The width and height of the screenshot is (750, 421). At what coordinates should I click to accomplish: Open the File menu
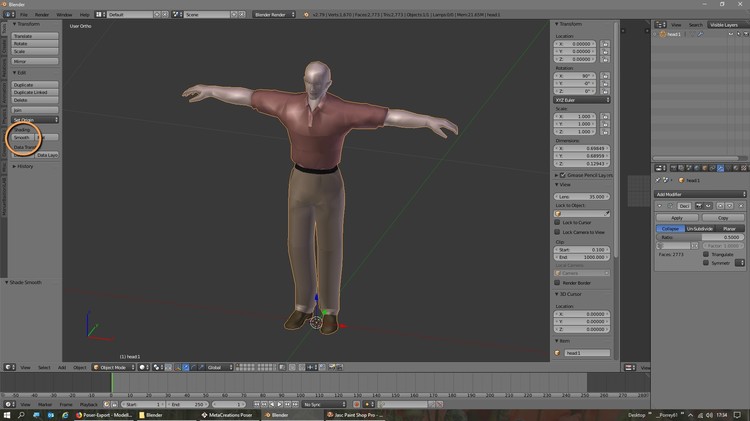coord(25,15)
